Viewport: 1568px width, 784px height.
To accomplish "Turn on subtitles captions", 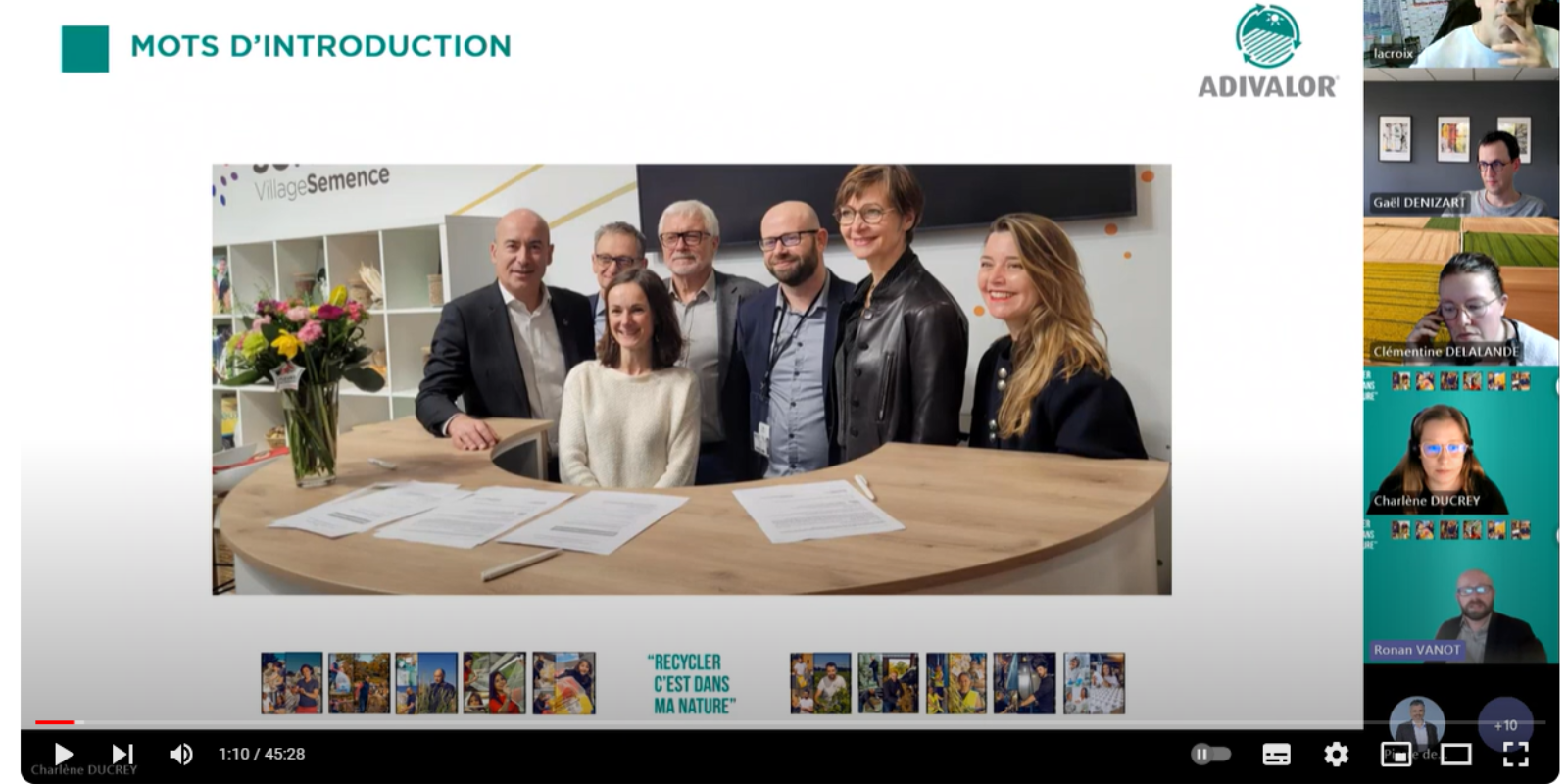I will pos(1276,754).
